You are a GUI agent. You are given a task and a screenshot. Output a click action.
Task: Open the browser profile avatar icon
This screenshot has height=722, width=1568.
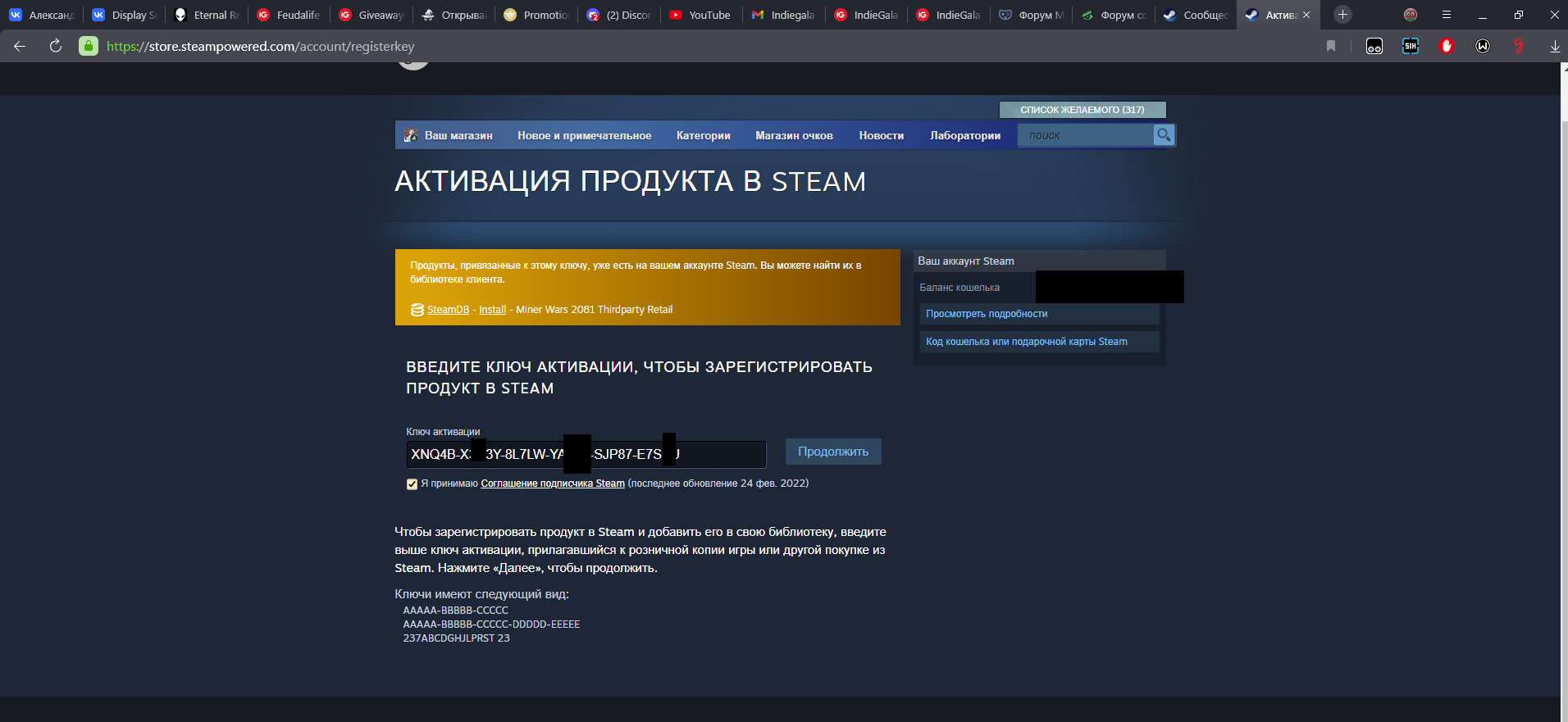1411,15
